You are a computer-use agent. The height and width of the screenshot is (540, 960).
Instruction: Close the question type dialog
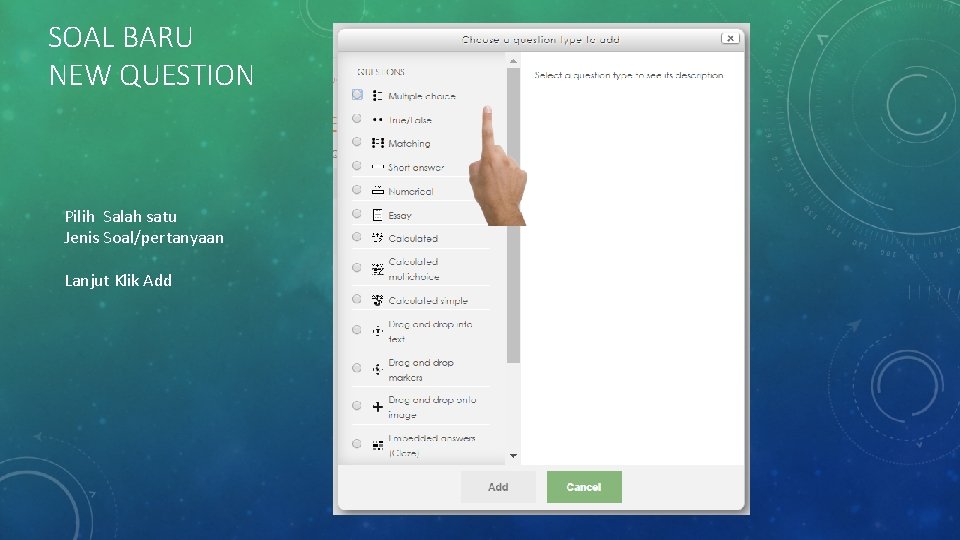click(x=730, y=38)
